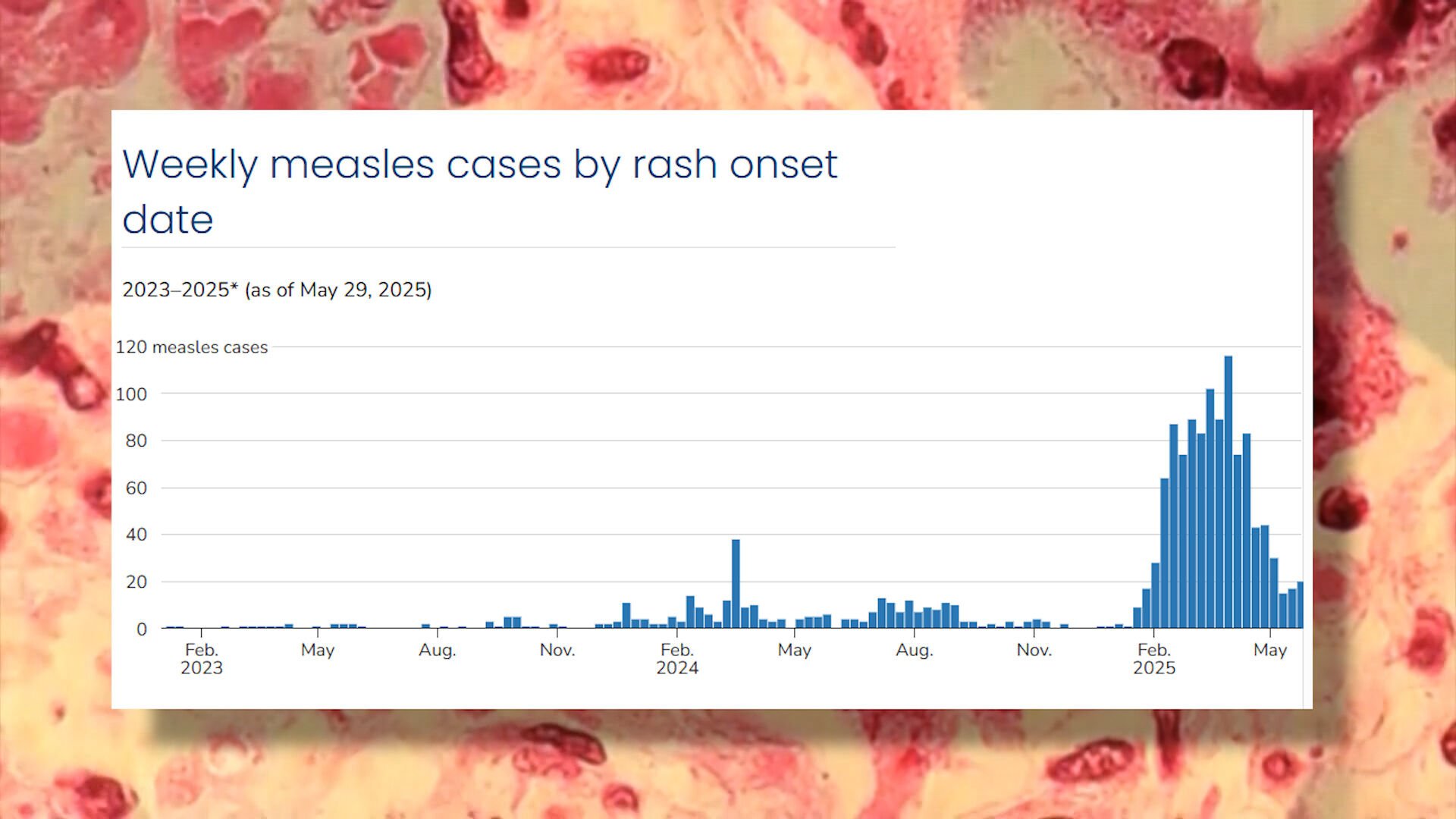Select the isolated spike bar in March 2024

coord(736,584)
